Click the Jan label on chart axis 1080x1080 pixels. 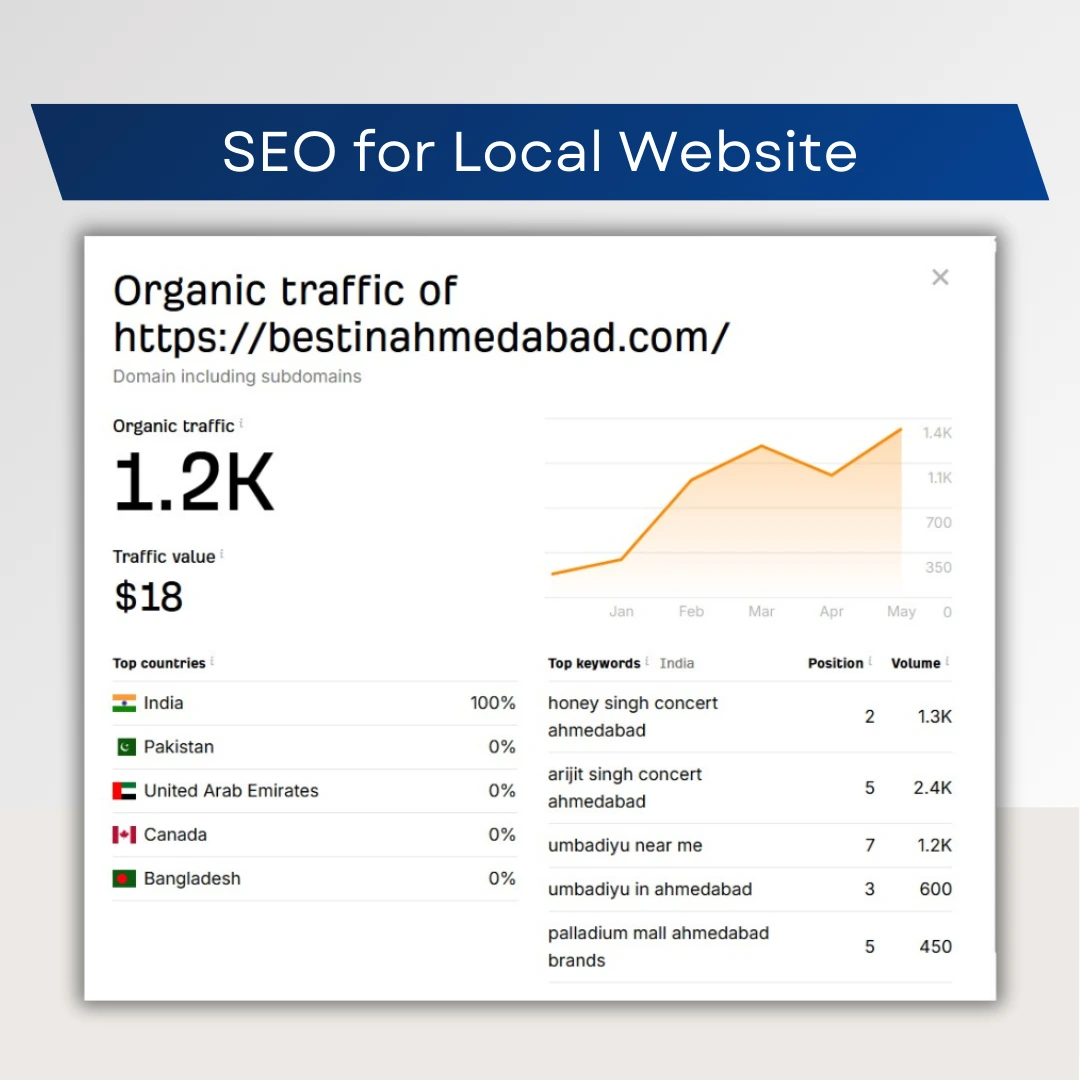pos(621,612)
